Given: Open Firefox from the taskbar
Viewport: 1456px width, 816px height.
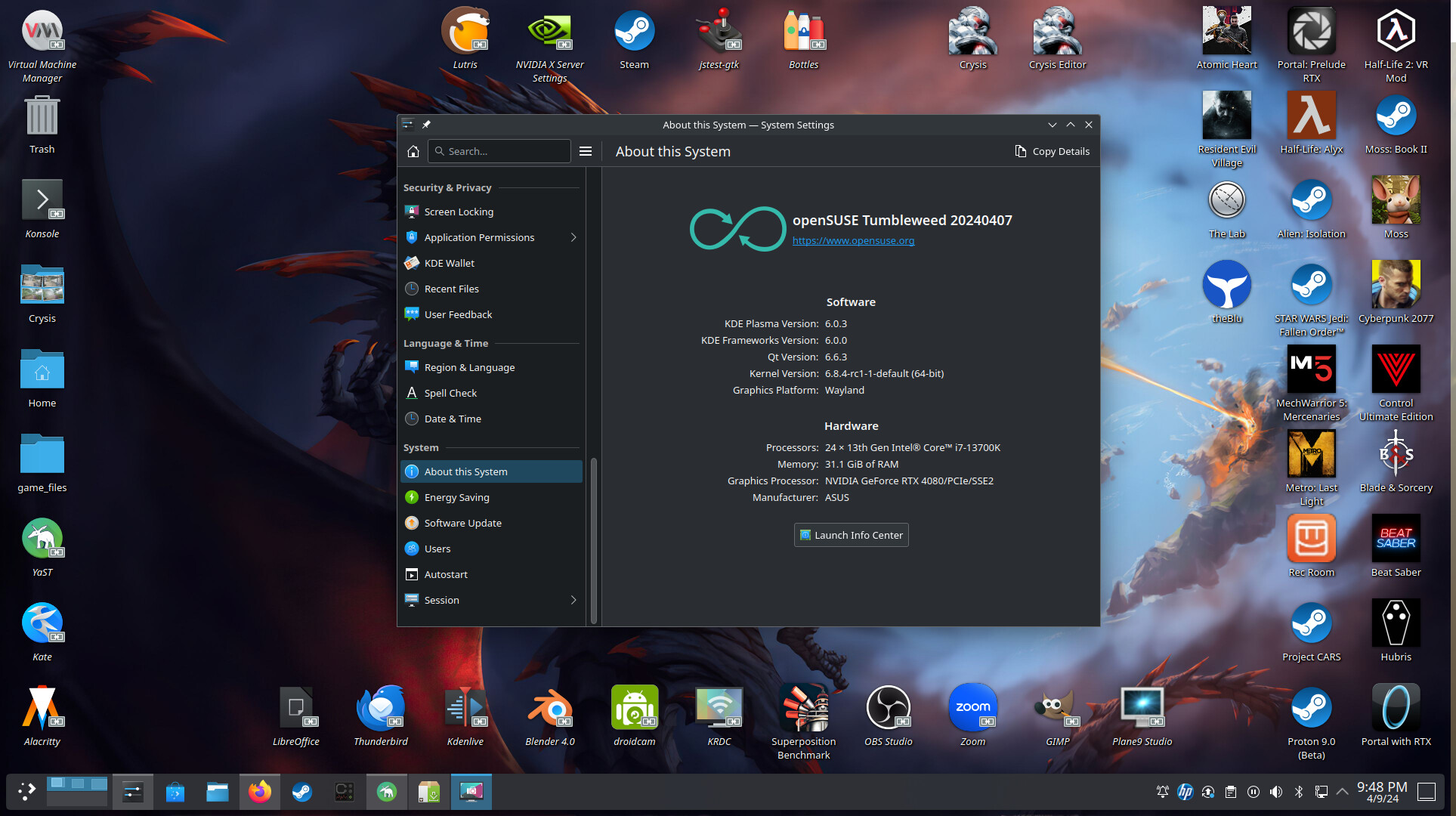Looking at the screenshot, I should coord(260,792).
